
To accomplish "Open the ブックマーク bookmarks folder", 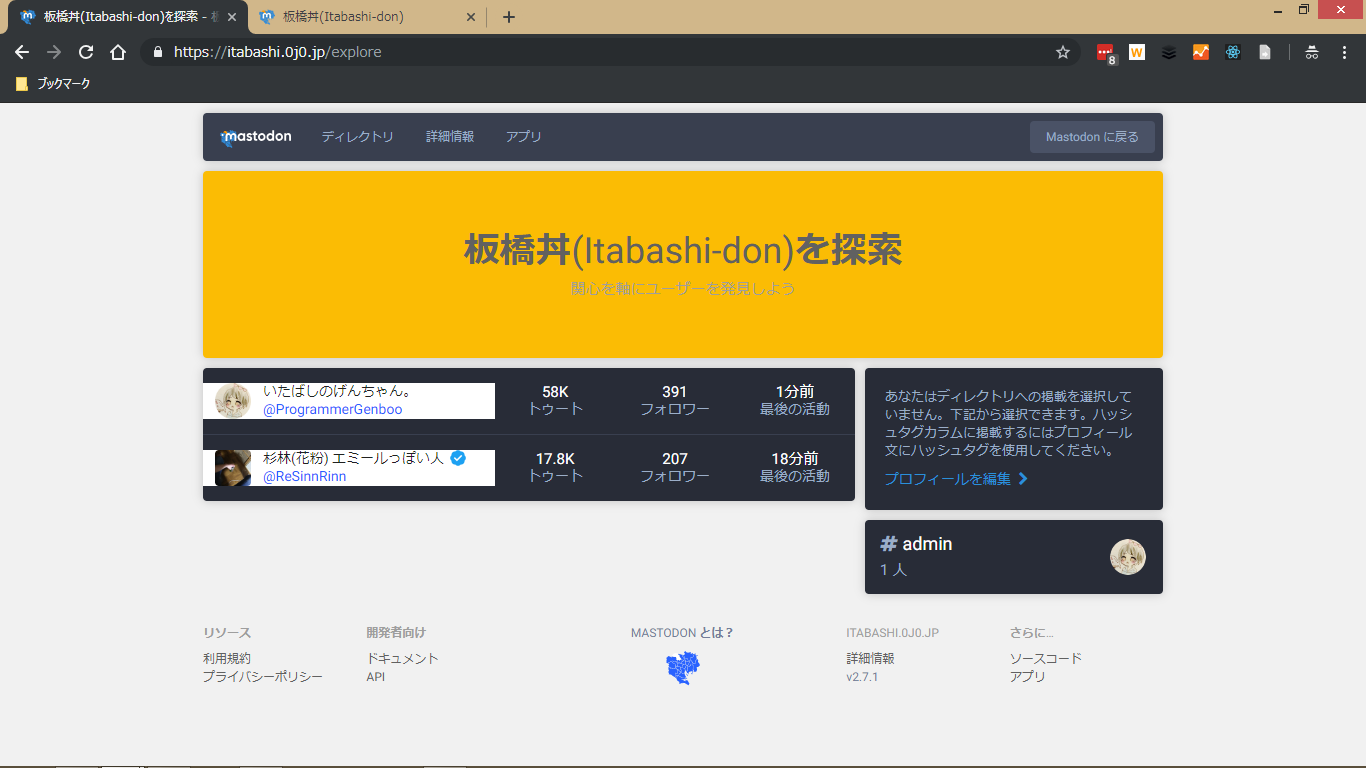I will coord(54,84).
